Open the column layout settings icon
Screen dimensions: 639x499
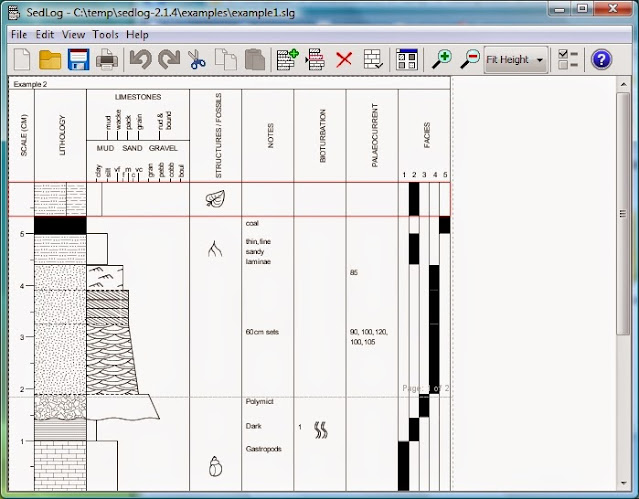click(x=406, y=60)
